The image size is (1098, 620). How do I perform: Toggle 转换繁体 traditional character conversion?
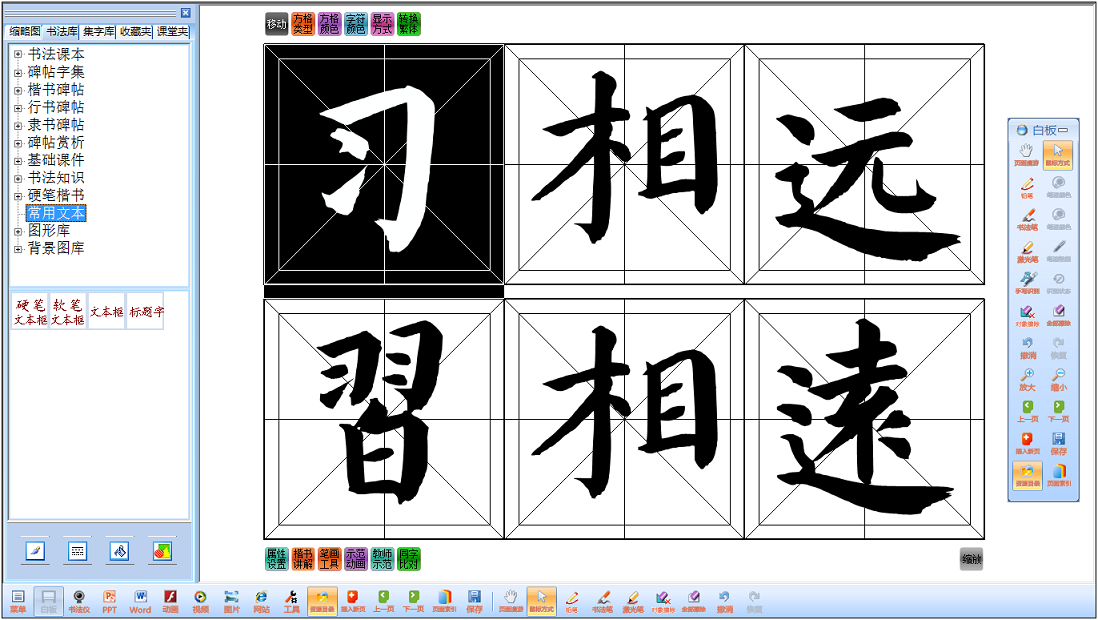pos(408,24)
